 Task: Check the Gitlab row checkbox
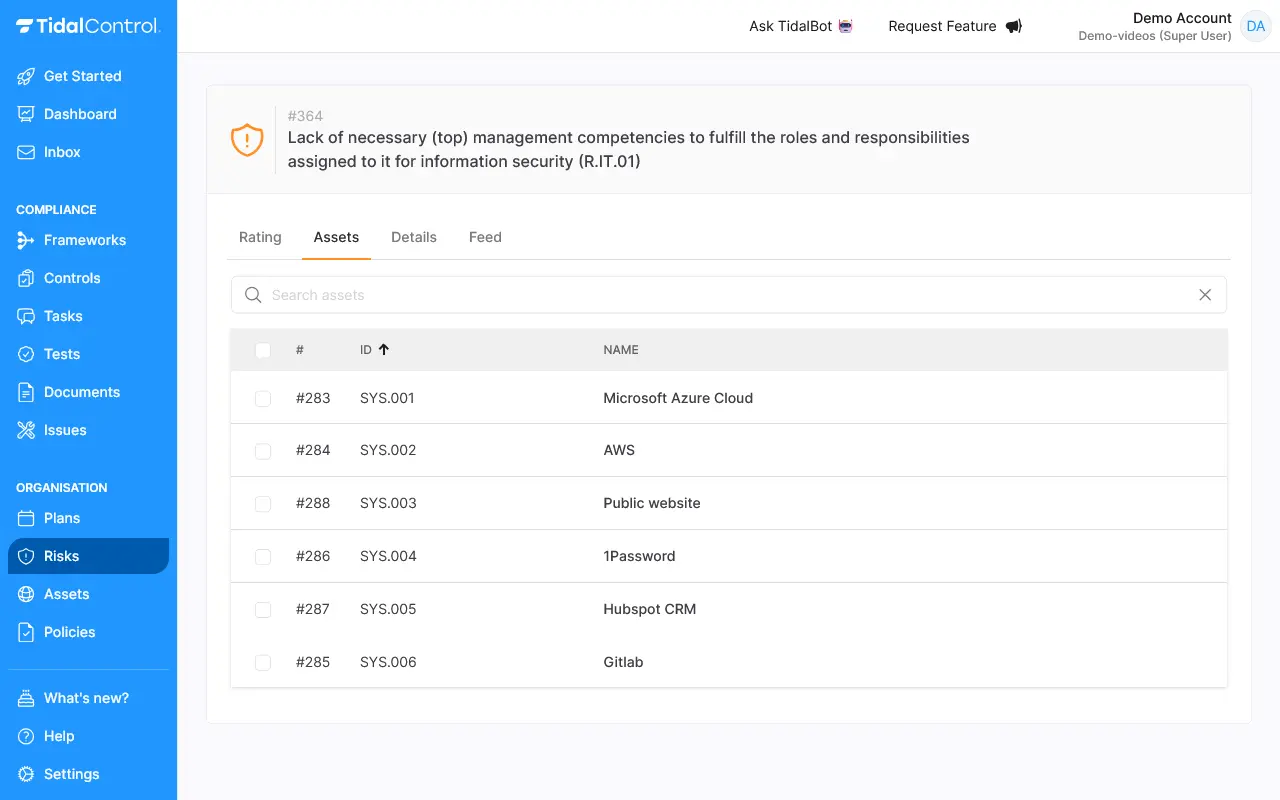coord(263,662)
